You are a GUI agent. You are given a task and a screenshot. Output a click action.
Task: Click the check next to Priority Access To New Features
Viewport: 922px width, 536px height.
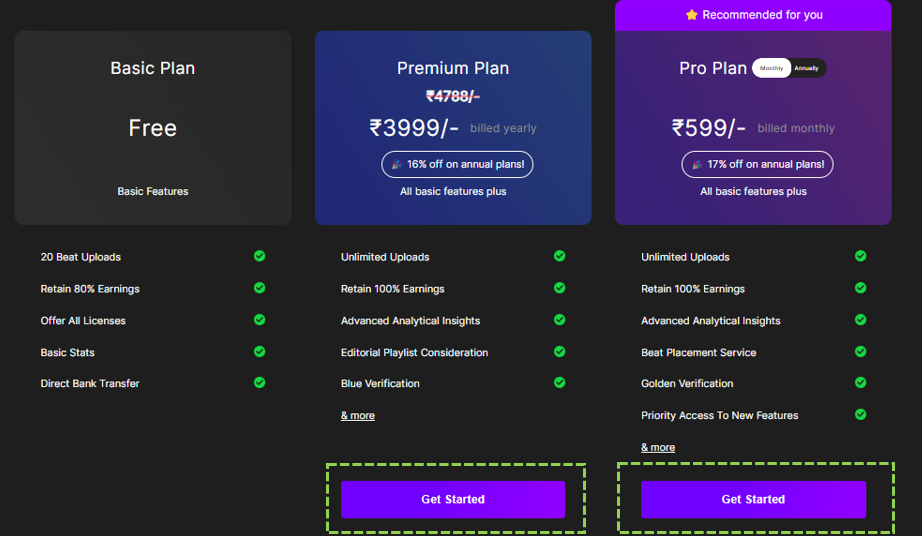(x=860, y=414)
